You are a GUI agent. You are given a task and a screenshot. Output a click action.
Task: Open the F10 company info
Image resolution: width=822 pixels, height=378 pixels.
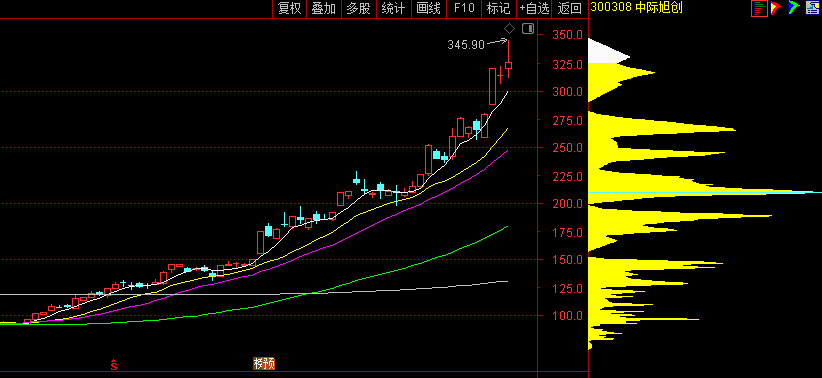463,8
